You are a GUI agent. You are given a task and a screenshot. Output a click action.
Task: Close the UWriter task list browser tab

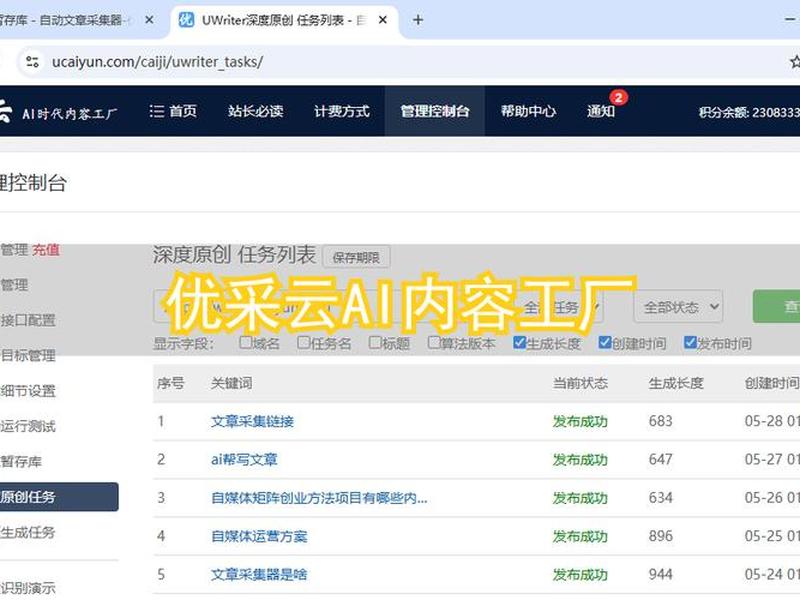pos(383,20)
